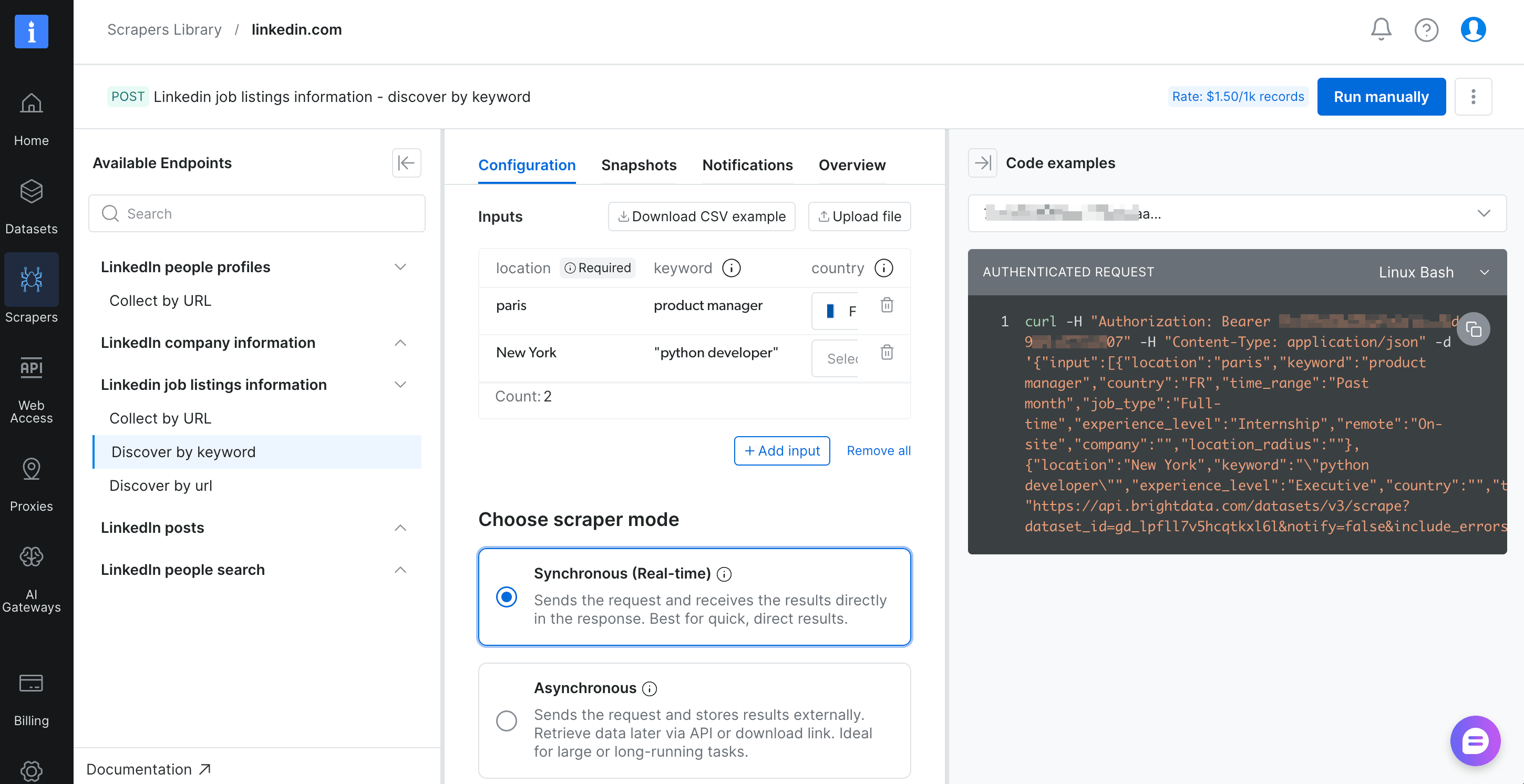Switch to the Configuration tab
1524x784 pixels.
click(x=527, y=165)
